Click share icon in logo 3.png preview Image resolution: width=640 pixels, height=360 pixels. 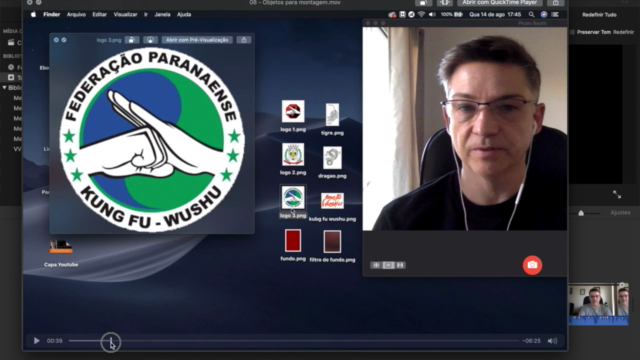coord(244,40)
